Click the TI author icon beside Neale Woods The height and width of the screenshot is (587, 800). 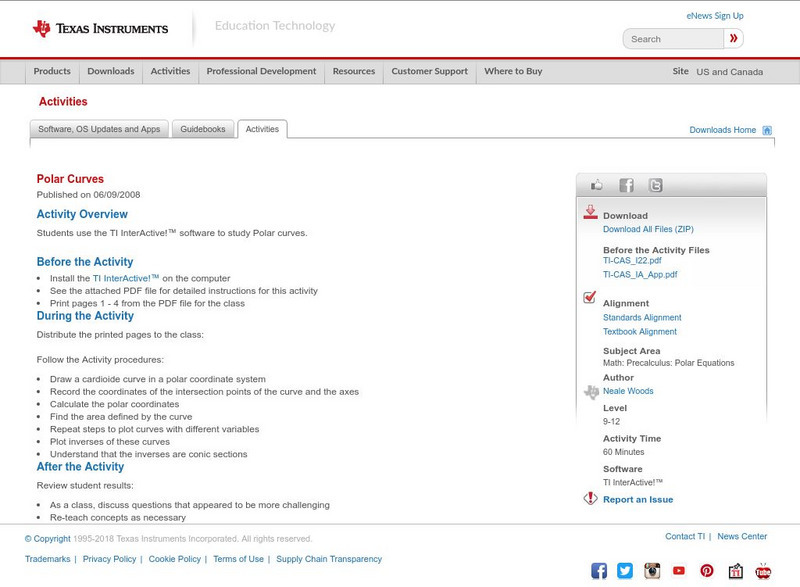pos(591,392)
